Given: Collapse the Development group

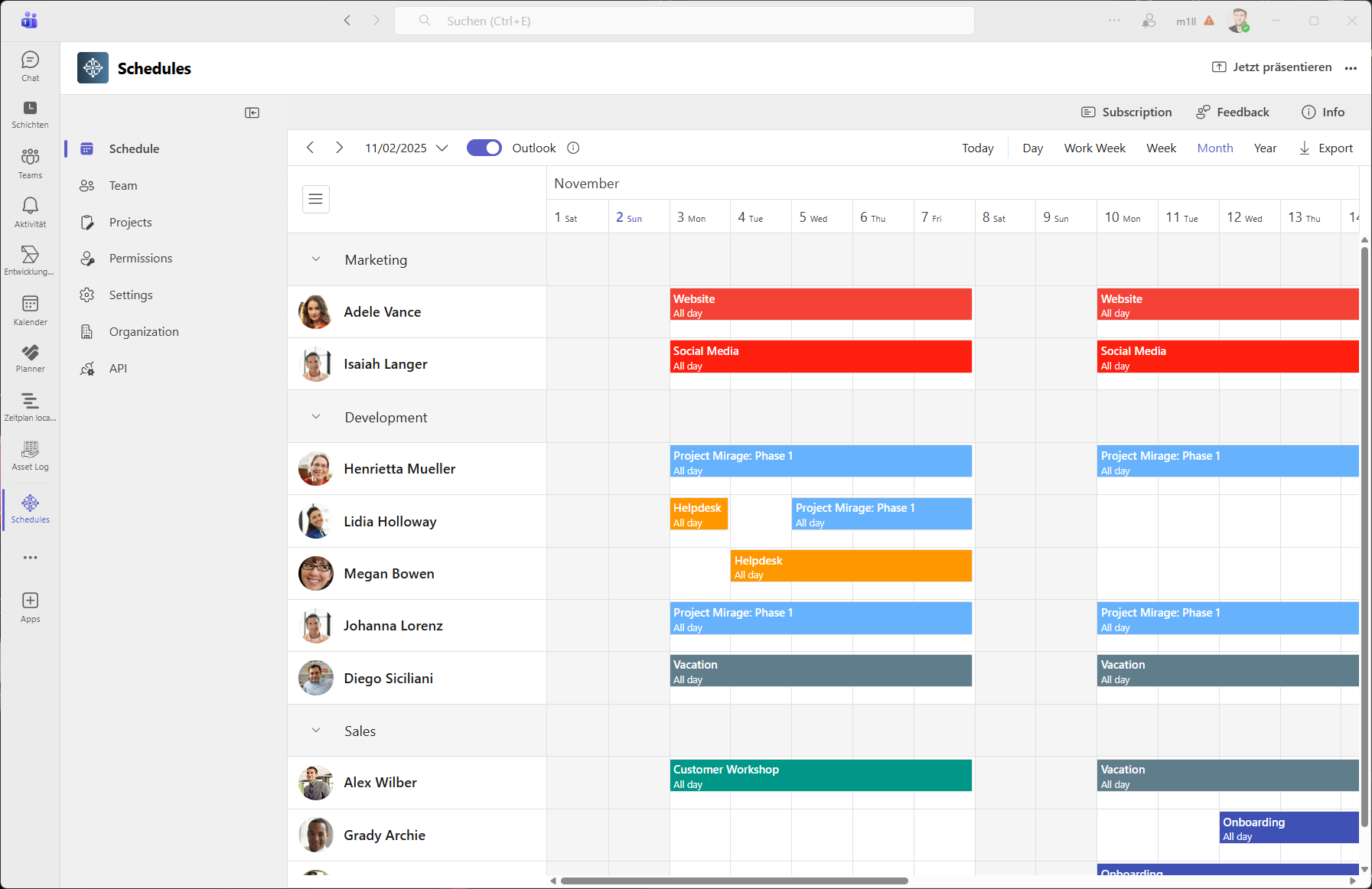Looking at the screenshot, I should click(x=316, y=417).
